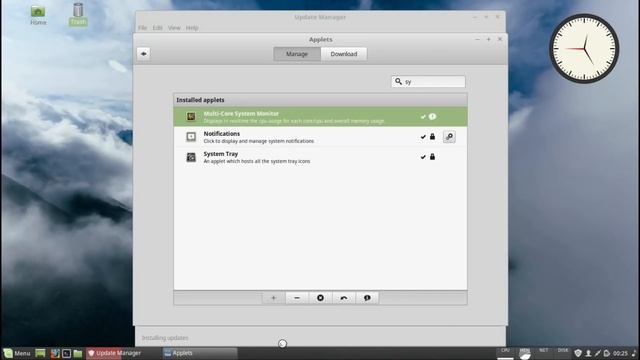Click the Multi-Core System Monitor applet icon
640x360 pixels.
coord(191,117)
